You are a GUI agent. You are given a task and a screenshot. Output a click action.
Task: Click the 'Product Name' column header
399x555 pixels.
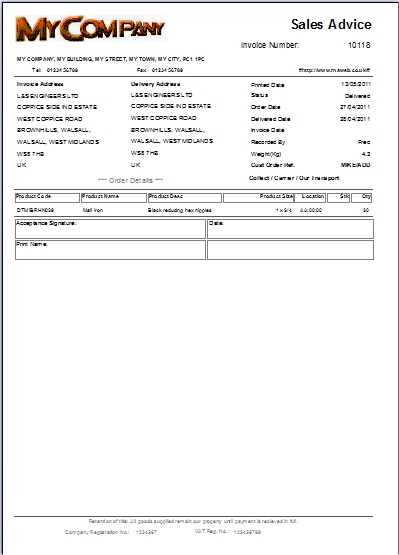click(114, 198)
